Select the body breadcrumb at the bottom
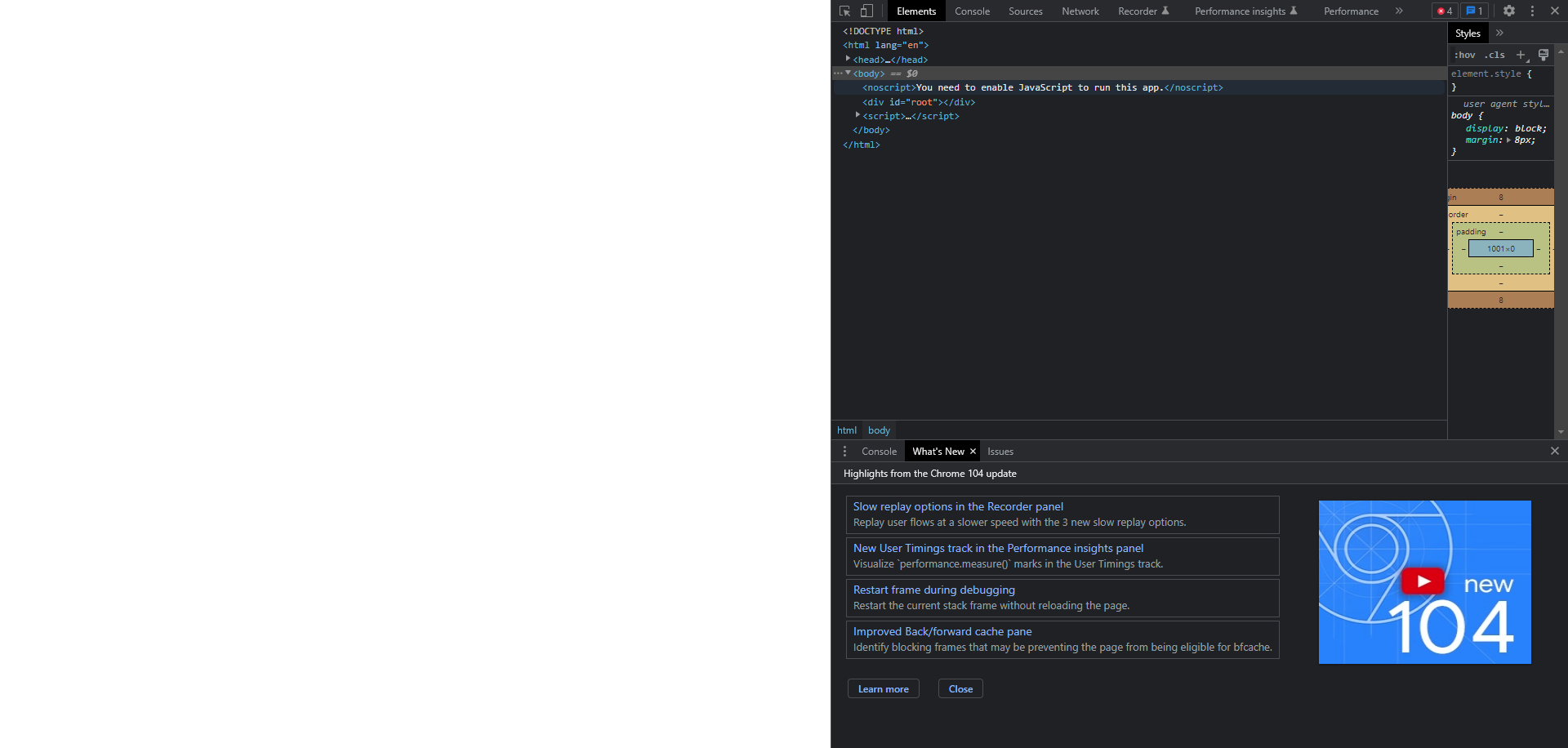This screenshot has height=748, width=1568. click(x=878, y=430)
